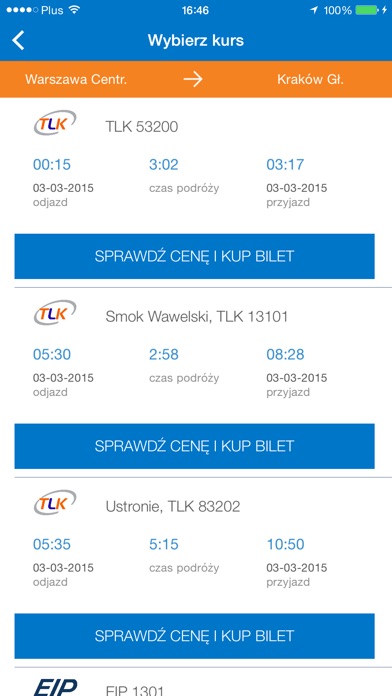Tap the Wi-Fi icon in status bar
The width and height of the screenshot is (392, 696).
[x=74, y=10]
